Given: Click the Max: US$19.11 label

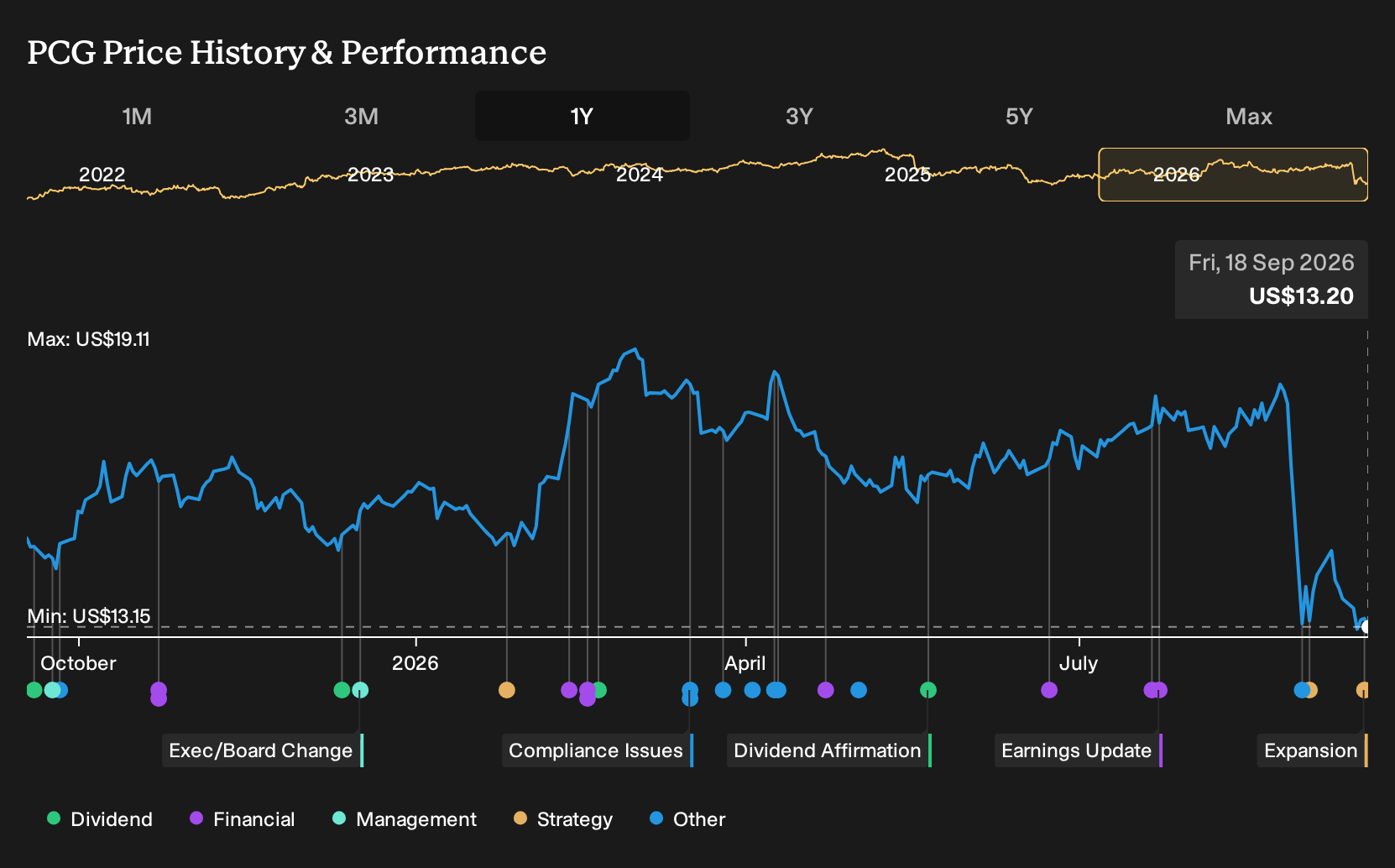Looking at the screenshot, I should click(88, 339).
